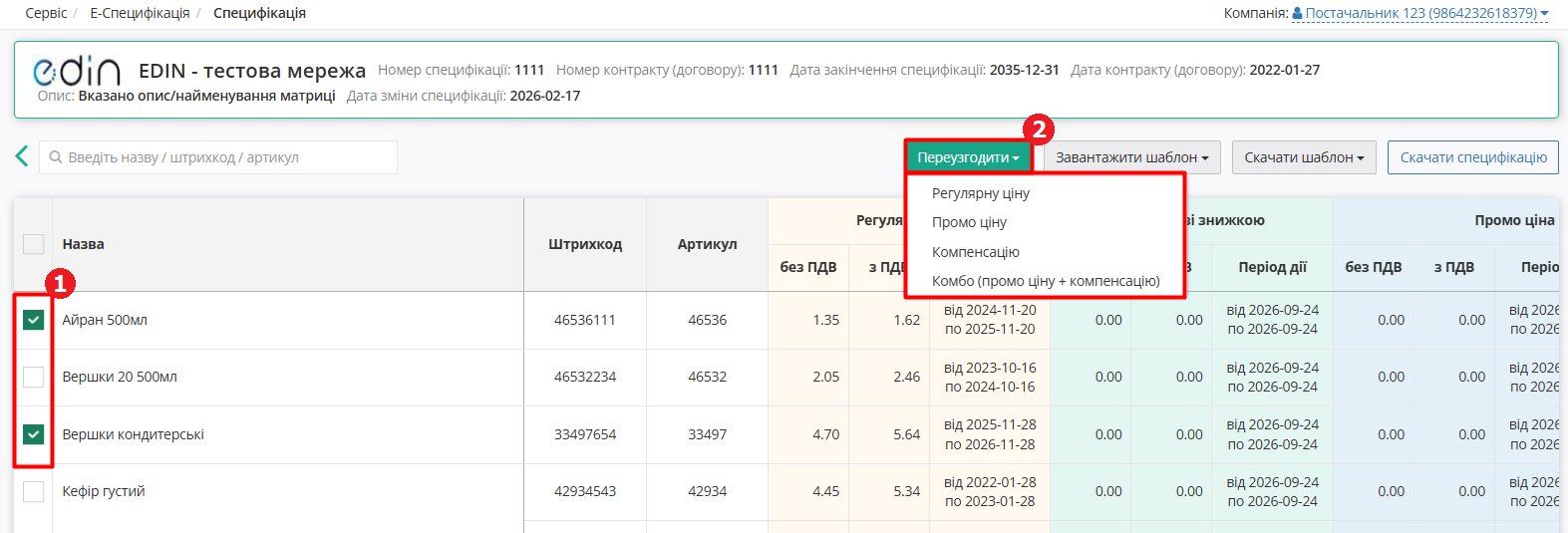Click the search magnifier icon
The width and height of the screenshot is (1568, 533).
click(x=56, y=157)
